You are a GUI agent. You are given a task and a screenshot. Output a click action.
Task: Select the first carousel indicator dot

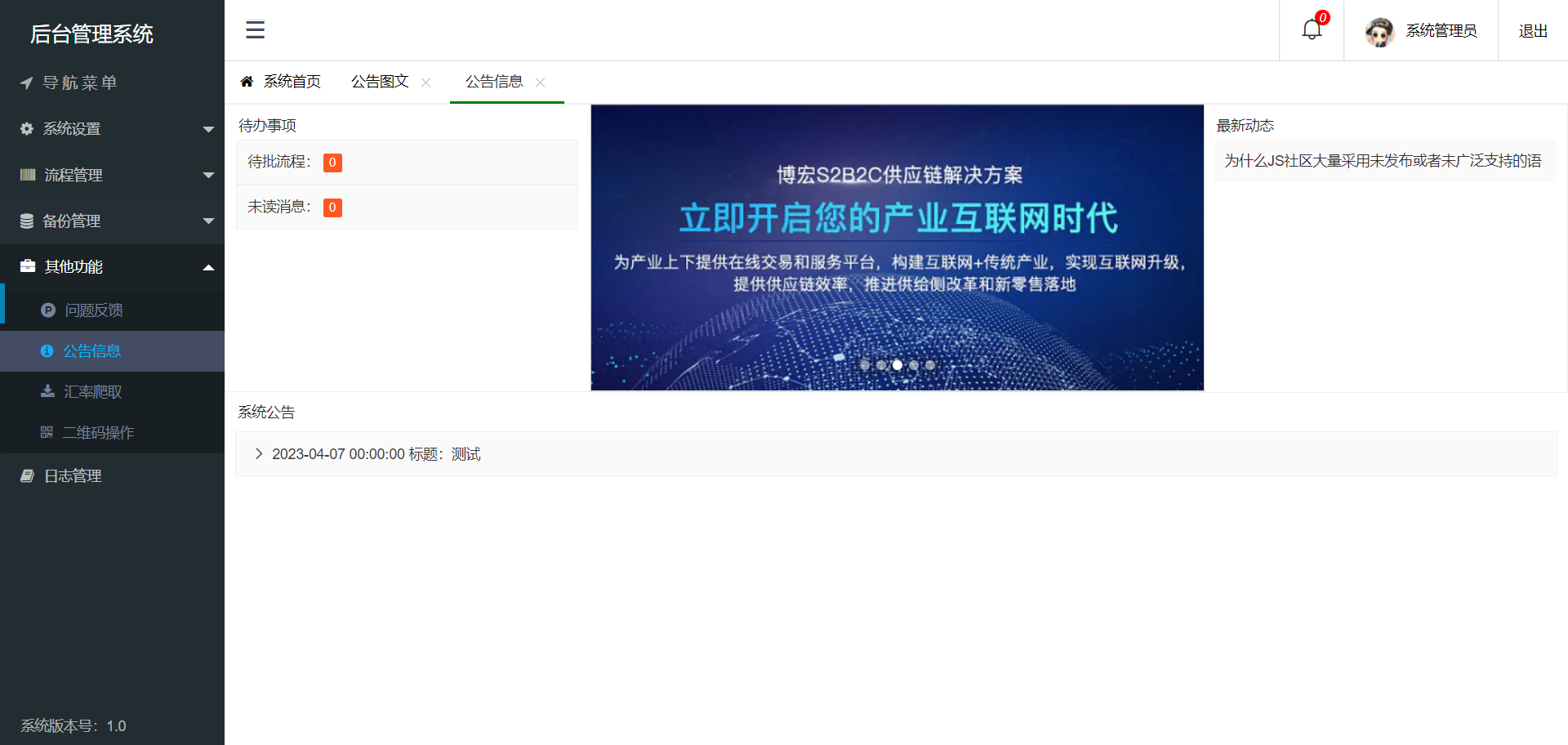click(865, 365)
